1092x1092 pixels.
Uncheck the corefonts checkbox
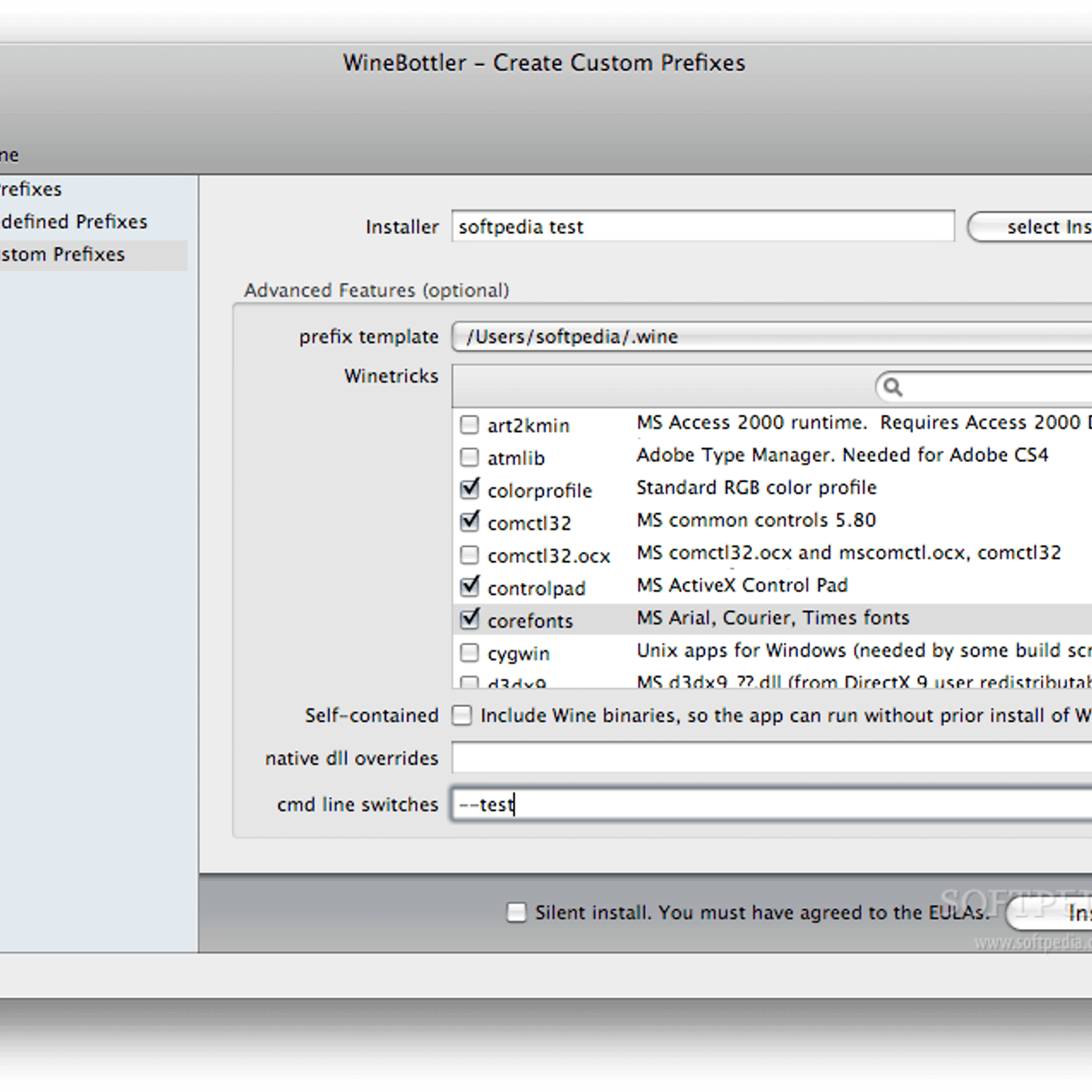tap(470, 619)
